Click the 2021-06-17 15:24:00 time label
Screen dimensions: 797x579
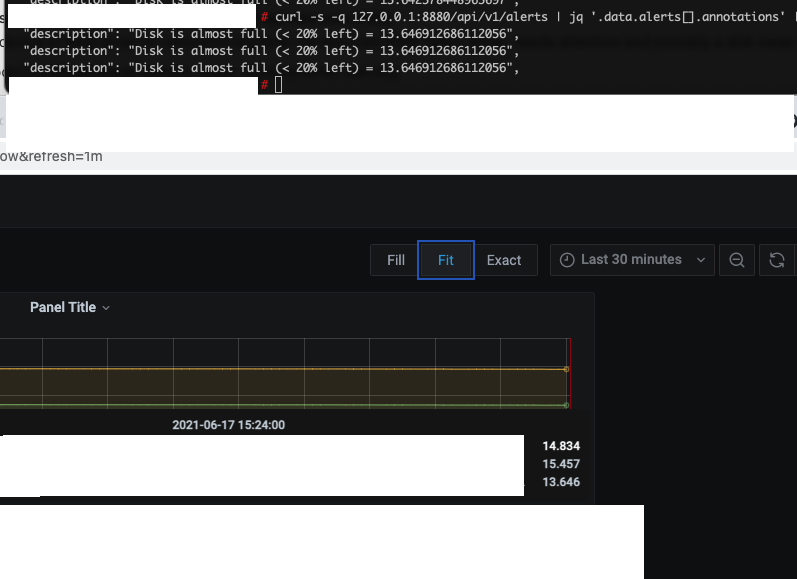(228, 425)
